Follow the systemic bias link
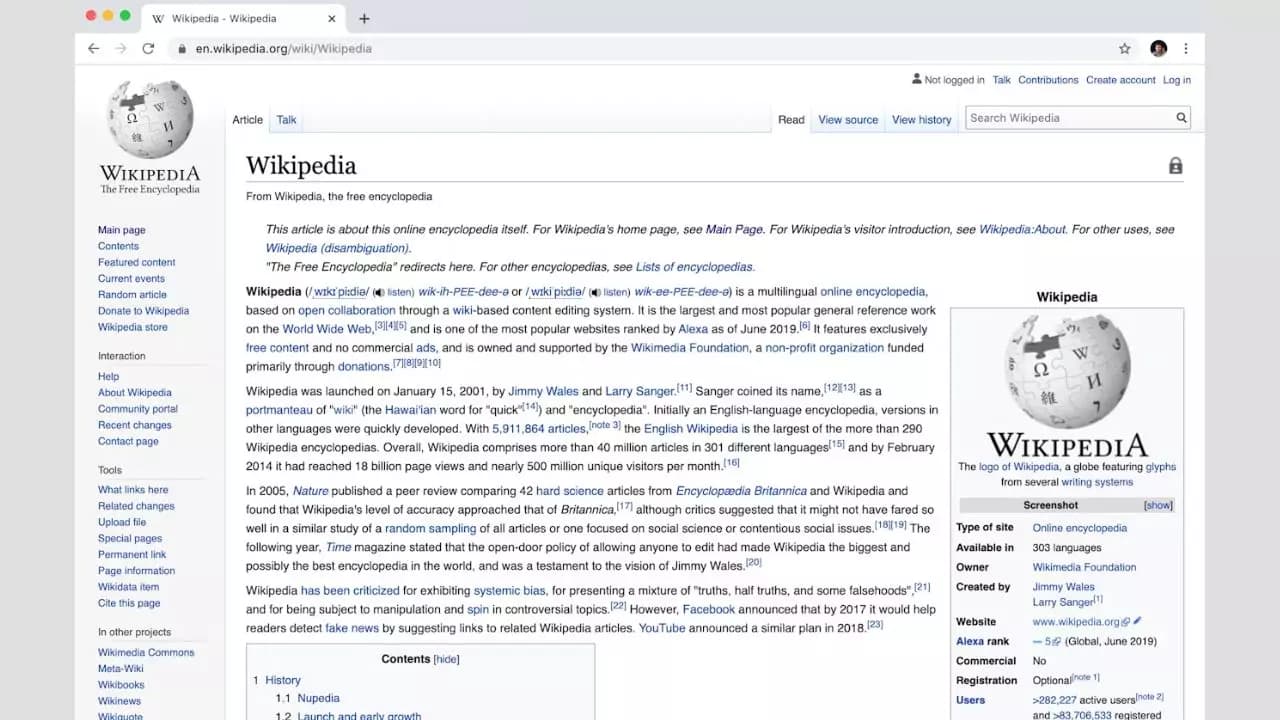The image size is (1280, 720). coord(511,591)
